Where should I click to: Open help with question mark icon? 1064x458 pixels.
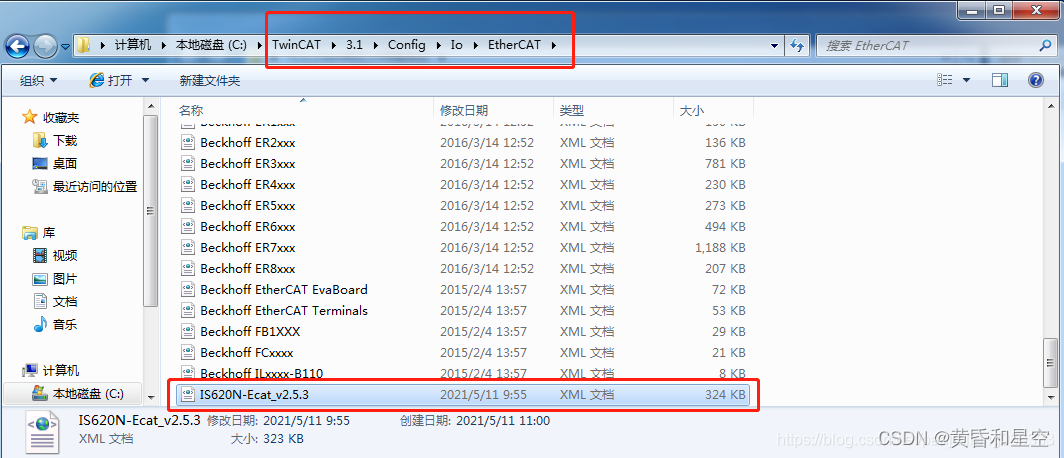coord(1036,80)
